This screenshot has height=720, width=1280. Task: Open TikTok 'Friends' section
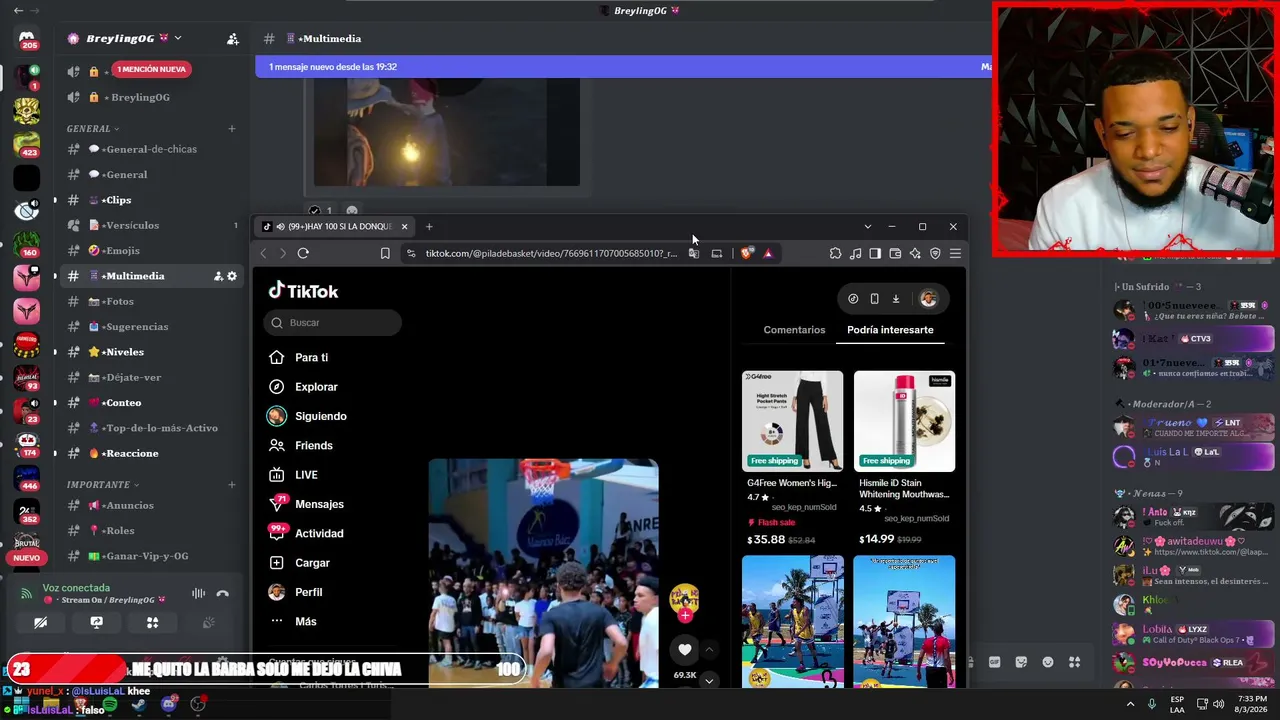(x=300, y=445)
